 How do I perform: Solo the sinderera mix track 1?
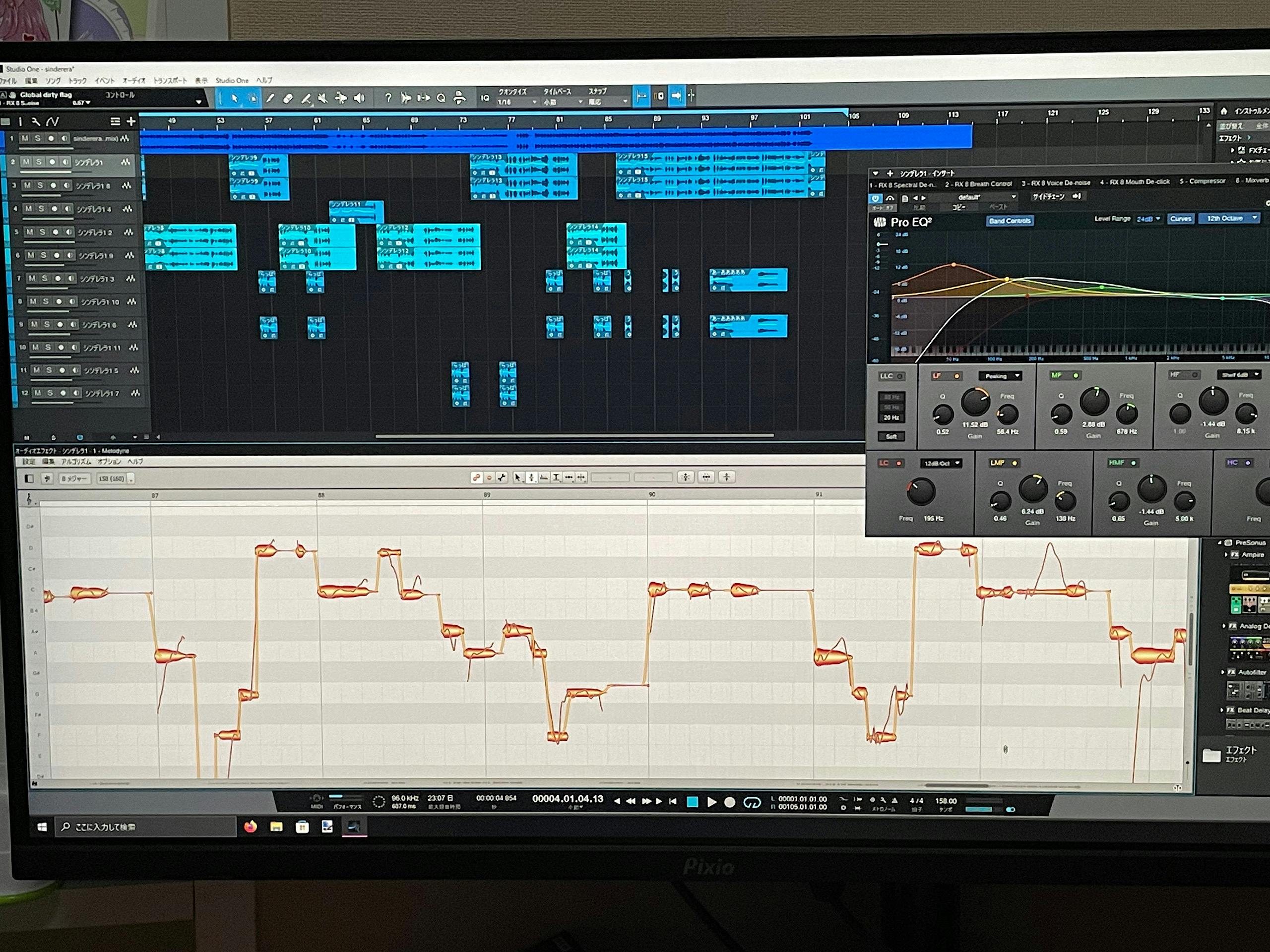point(37,138)
